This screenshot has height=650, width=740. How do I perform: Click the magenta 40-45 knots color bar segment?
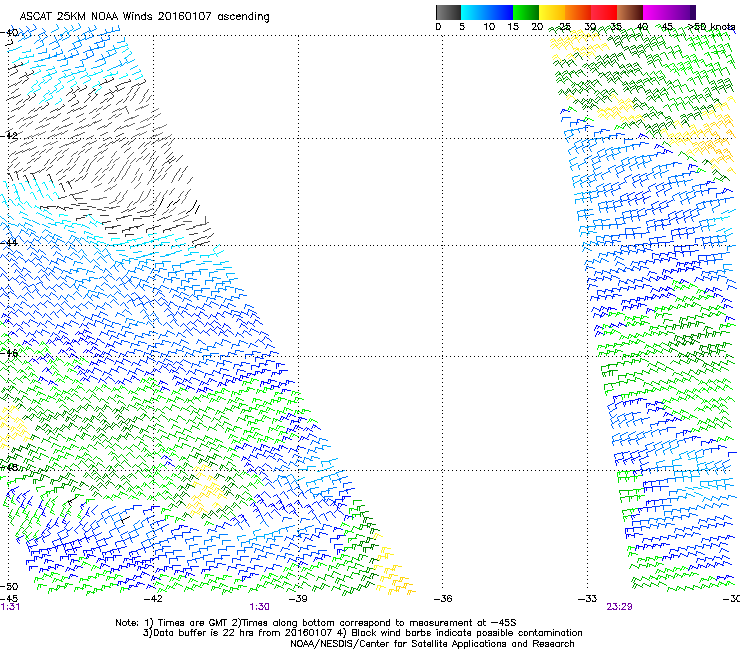(656, 12)
